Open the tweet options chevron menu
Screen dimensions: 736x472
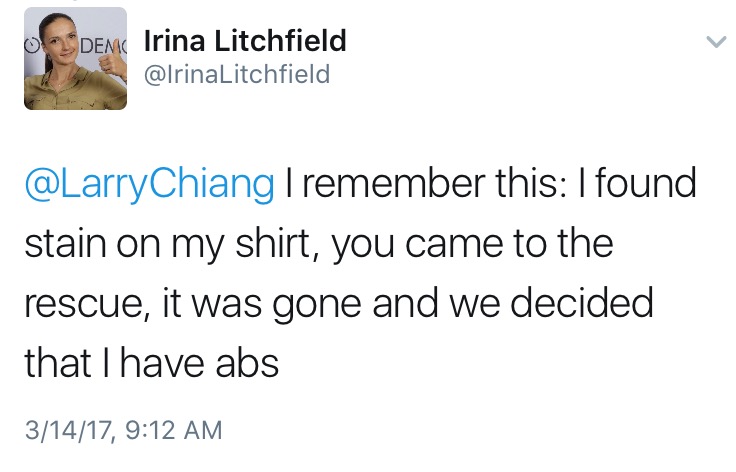click(x=714, y=42)
